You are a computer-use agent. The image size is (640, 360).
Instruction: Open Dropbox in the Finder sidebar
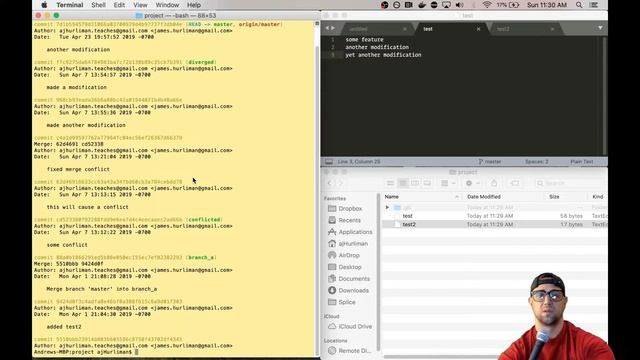[345, 209]
